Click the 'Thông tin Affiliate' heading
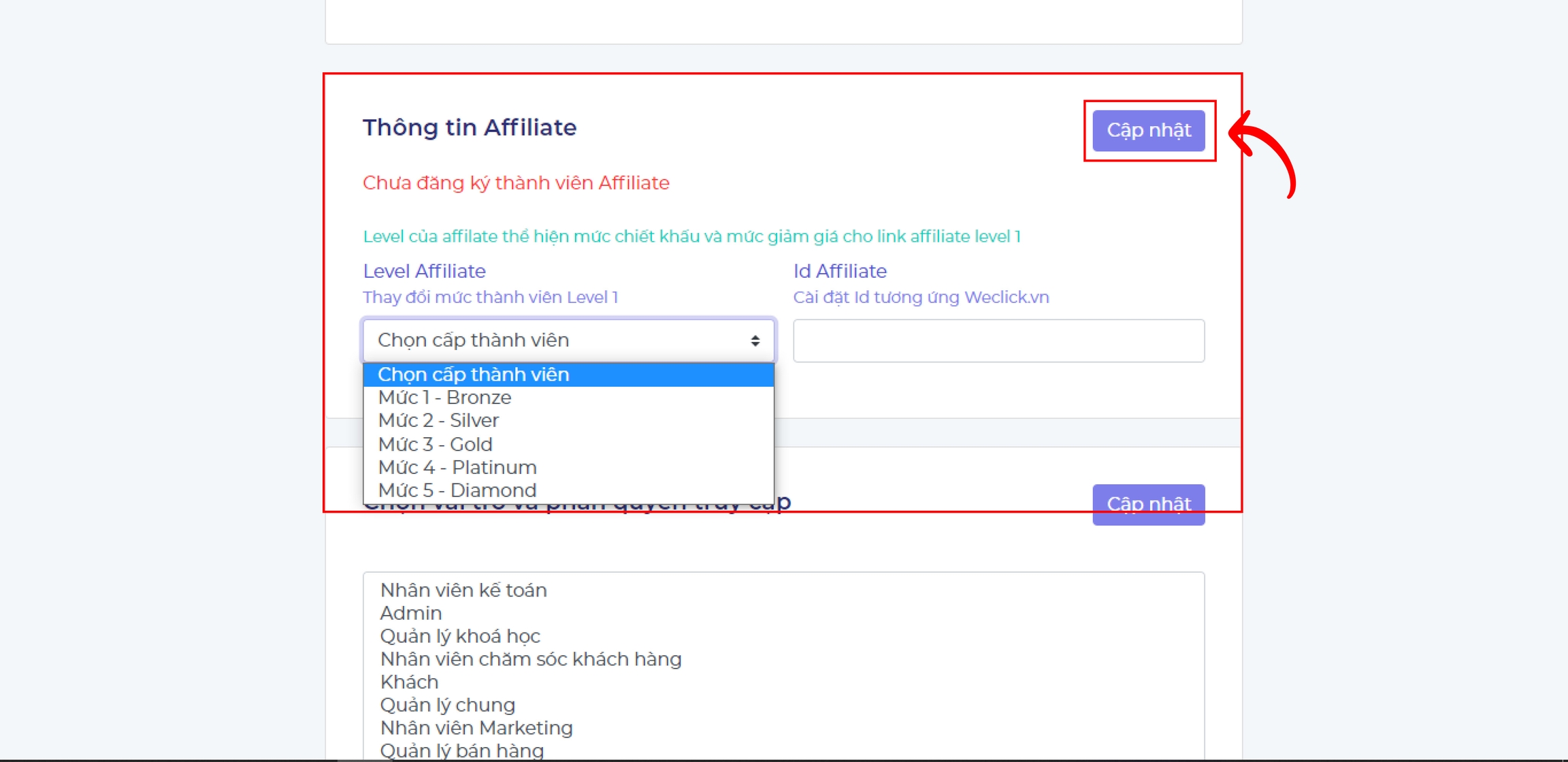1568x762 pixels. 470,128
